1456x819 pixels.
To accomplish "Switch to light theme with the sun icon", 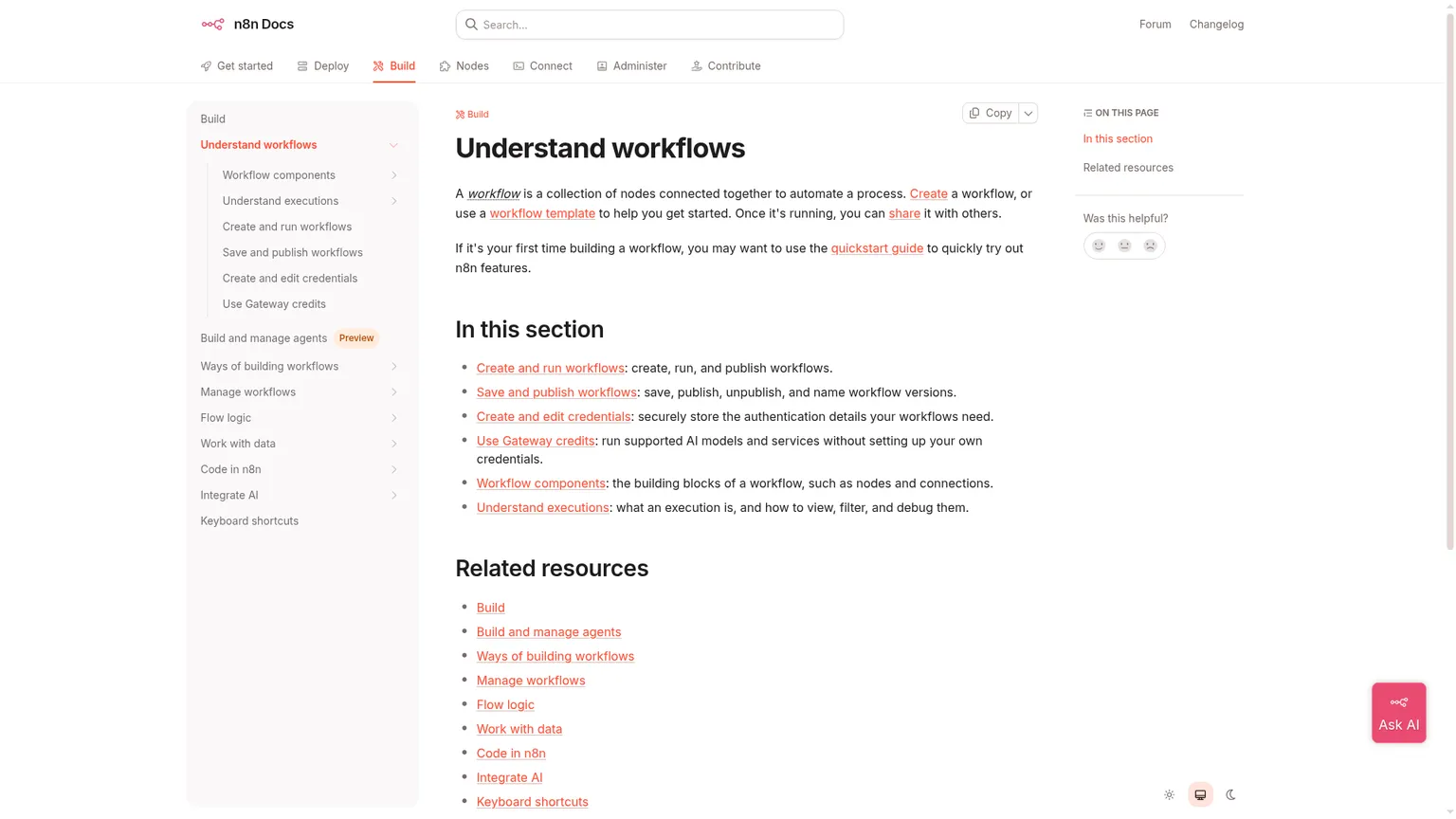I will (x=1169, y=794).
